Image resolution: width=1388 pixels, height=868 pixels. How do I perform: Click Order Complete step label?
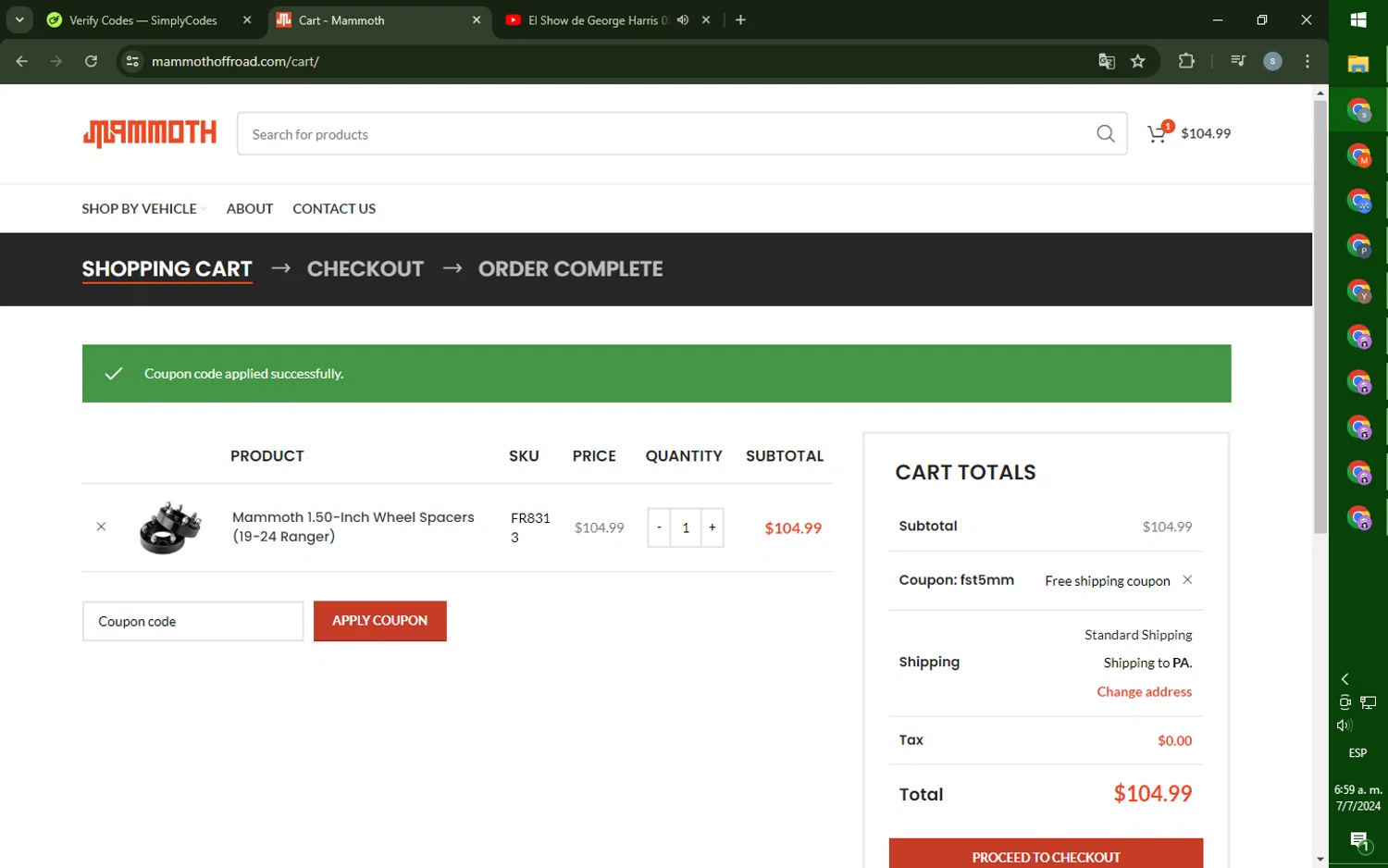tap(570, 268)
